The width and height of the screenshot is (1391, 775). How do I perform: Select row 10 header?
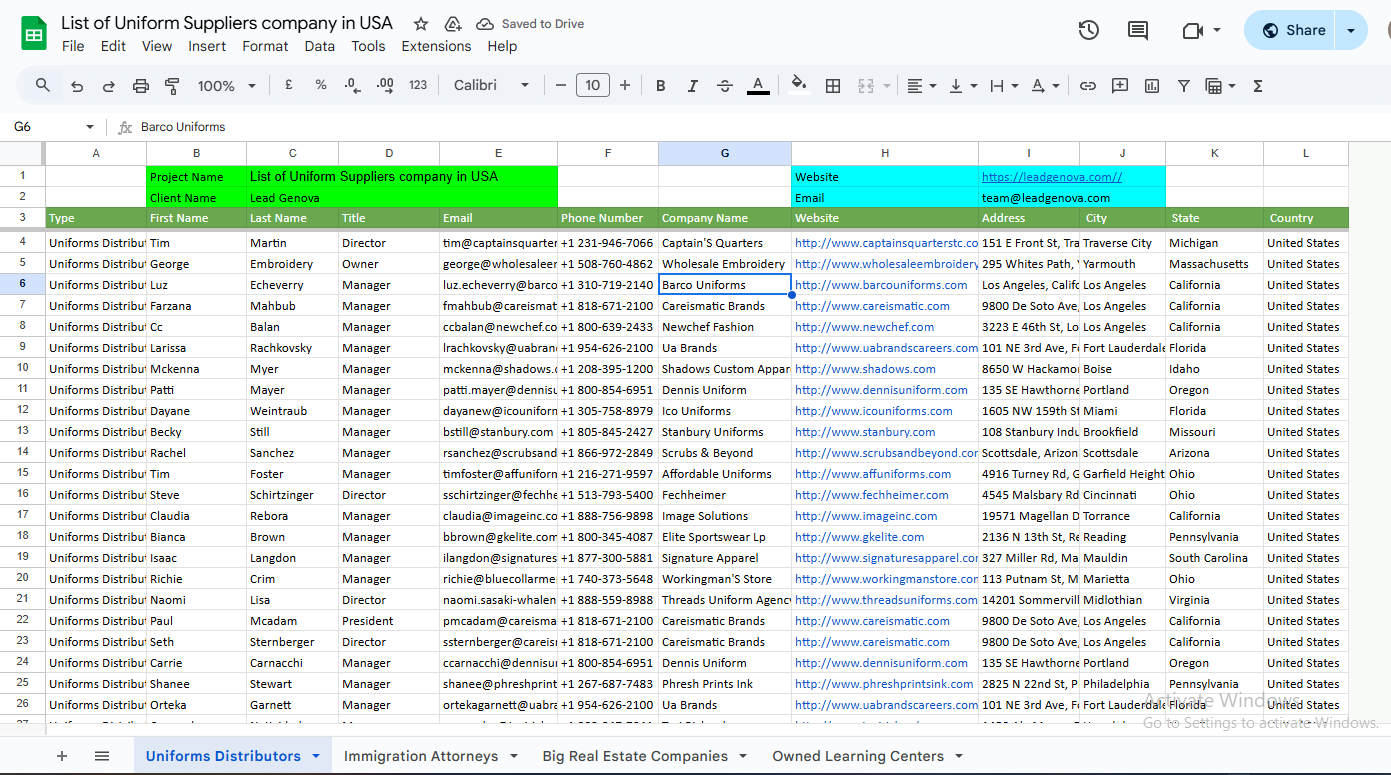(x=22, y=369)
